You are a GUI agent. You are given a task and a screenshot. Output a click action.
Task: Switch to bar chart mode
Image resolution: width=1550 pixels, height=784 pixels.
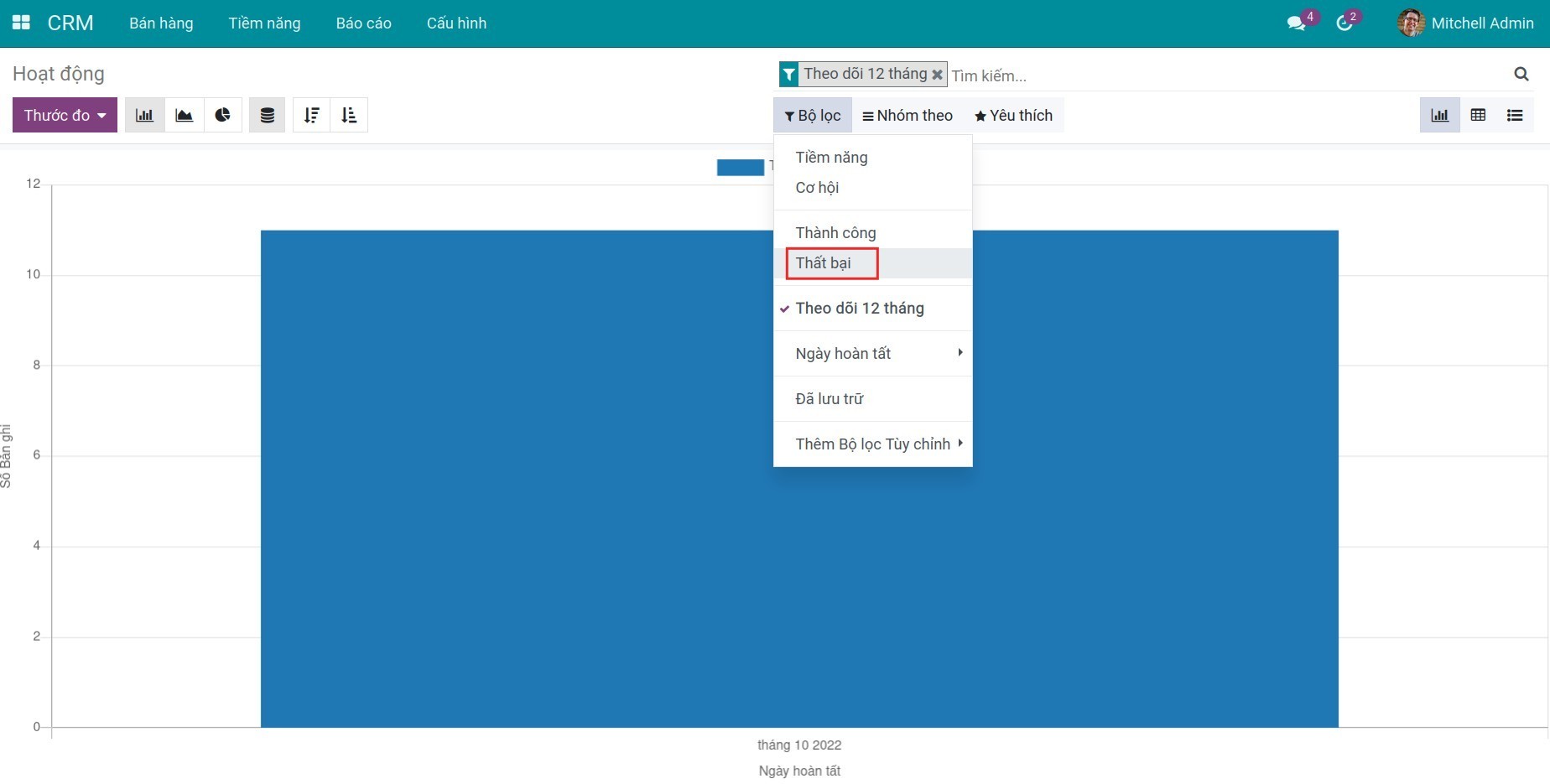(144, 116)
